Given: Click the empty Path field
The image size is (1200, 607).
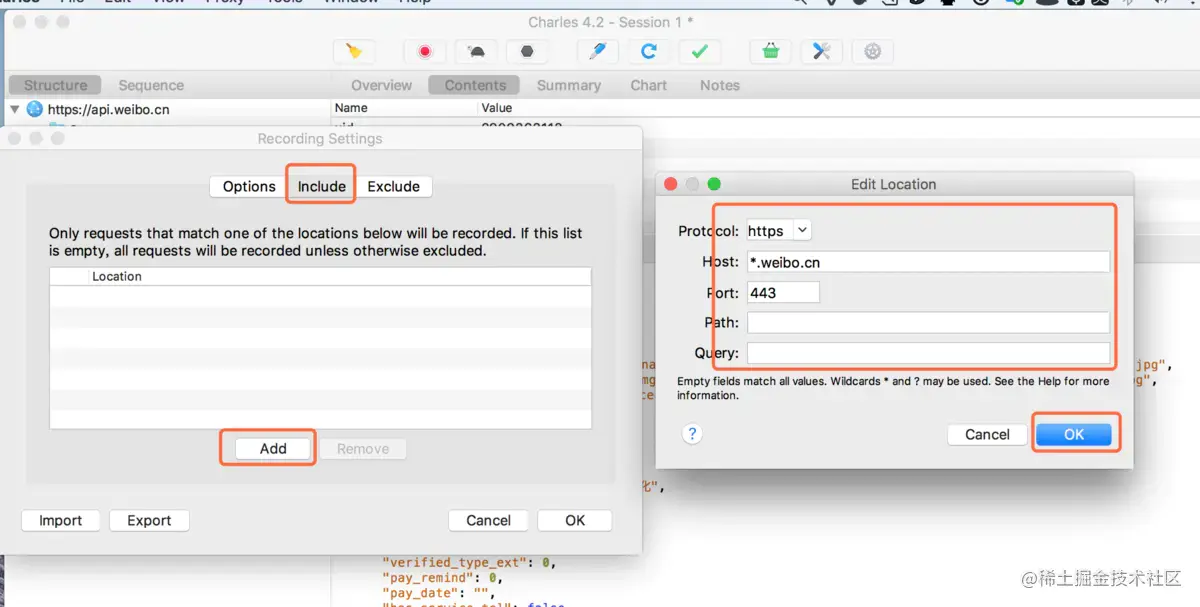Looking at the screenshot, I should (x=928, y=322).
